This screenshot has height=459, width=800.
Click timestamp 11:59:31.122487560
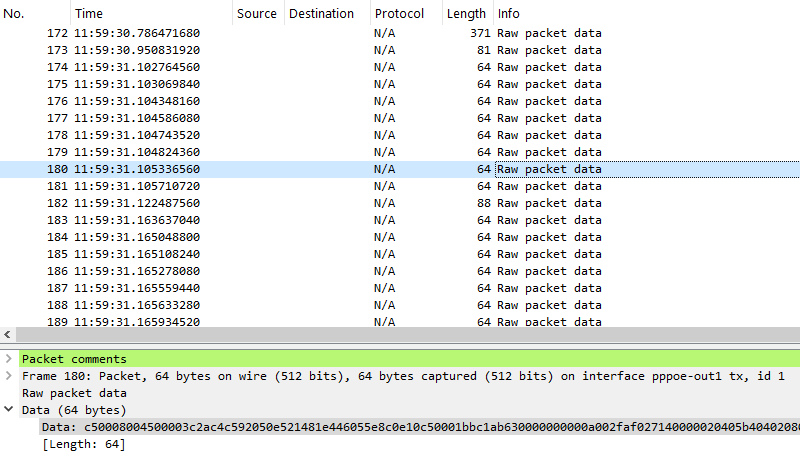[137, 203]
